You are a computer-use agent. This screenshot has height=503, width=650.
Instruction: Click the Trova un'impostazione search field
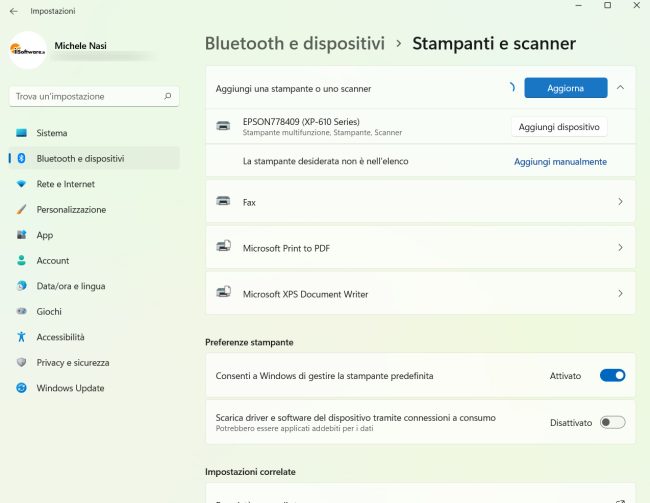pos(94,96)
